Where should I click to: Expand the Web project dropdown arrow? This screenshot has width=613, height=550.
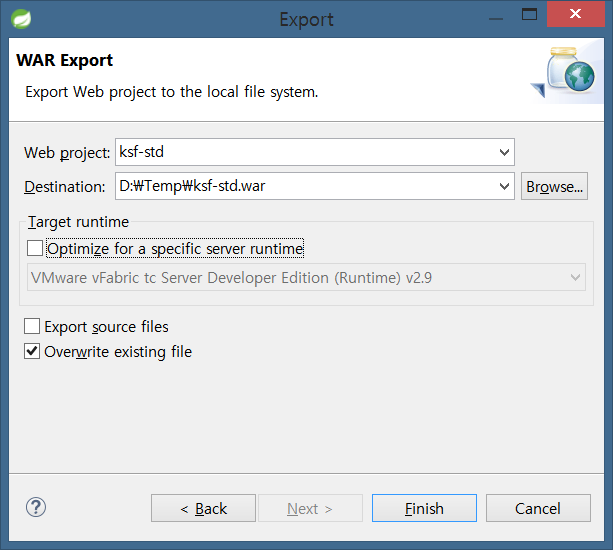point(504,152)
